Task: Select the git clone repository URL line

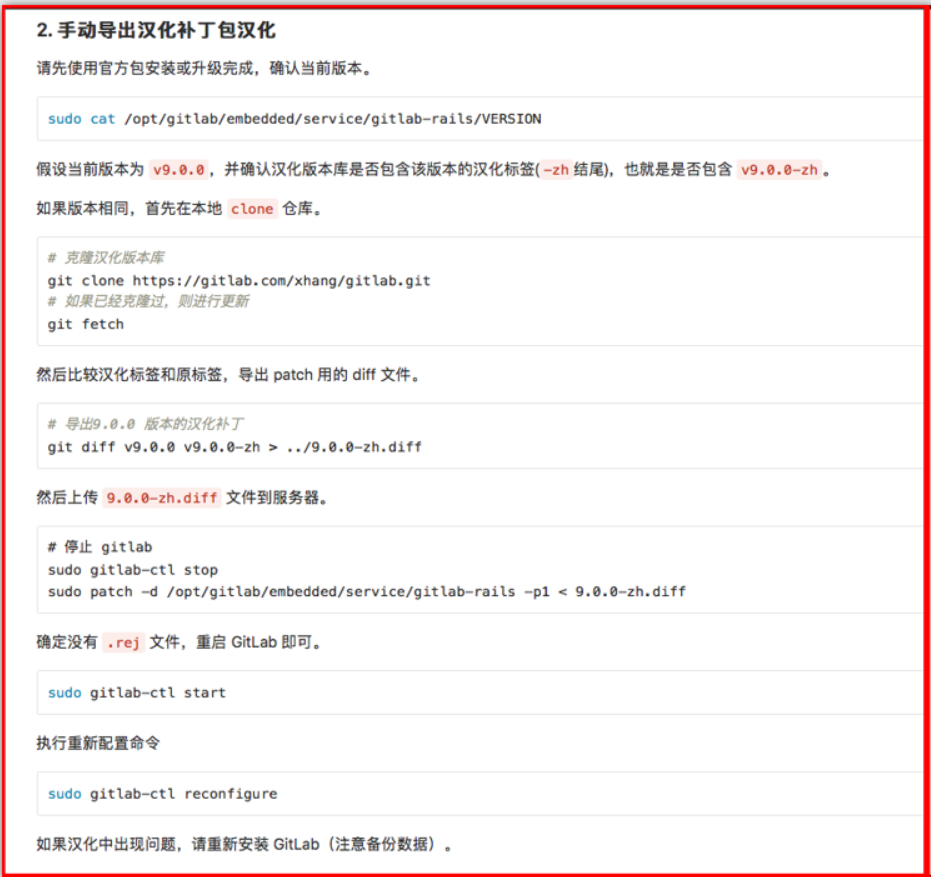Action: coord(238,280)
